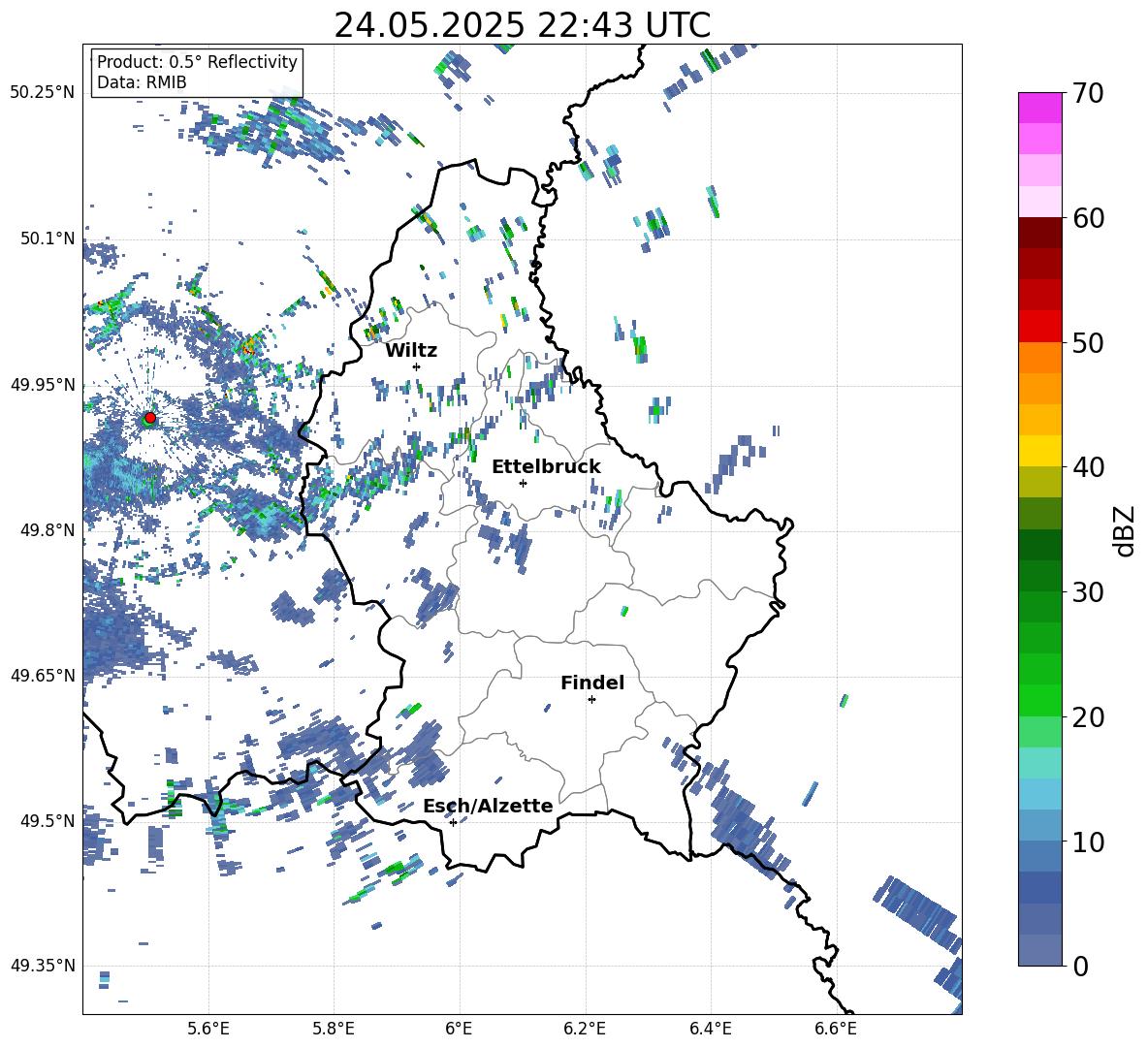Image resolution: width=1148 pixels, height=1048 pixels.
Task: Click the '0' colorbar tick label
Action: point(1081,966)
